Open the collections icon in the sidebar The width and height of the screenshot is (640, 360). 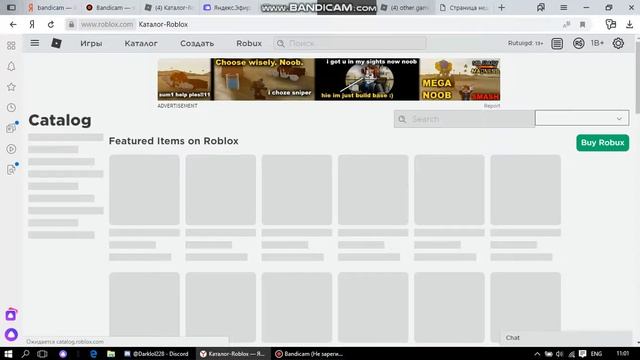(x=11, y=128)
